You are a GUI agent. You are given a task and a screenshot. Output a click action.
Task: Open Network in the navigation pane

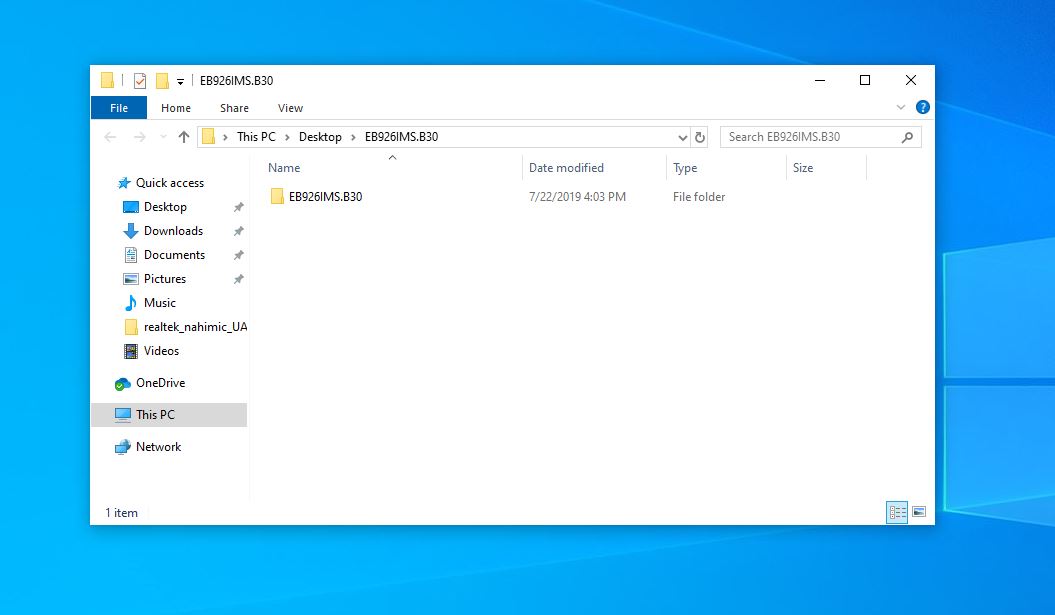158,447
